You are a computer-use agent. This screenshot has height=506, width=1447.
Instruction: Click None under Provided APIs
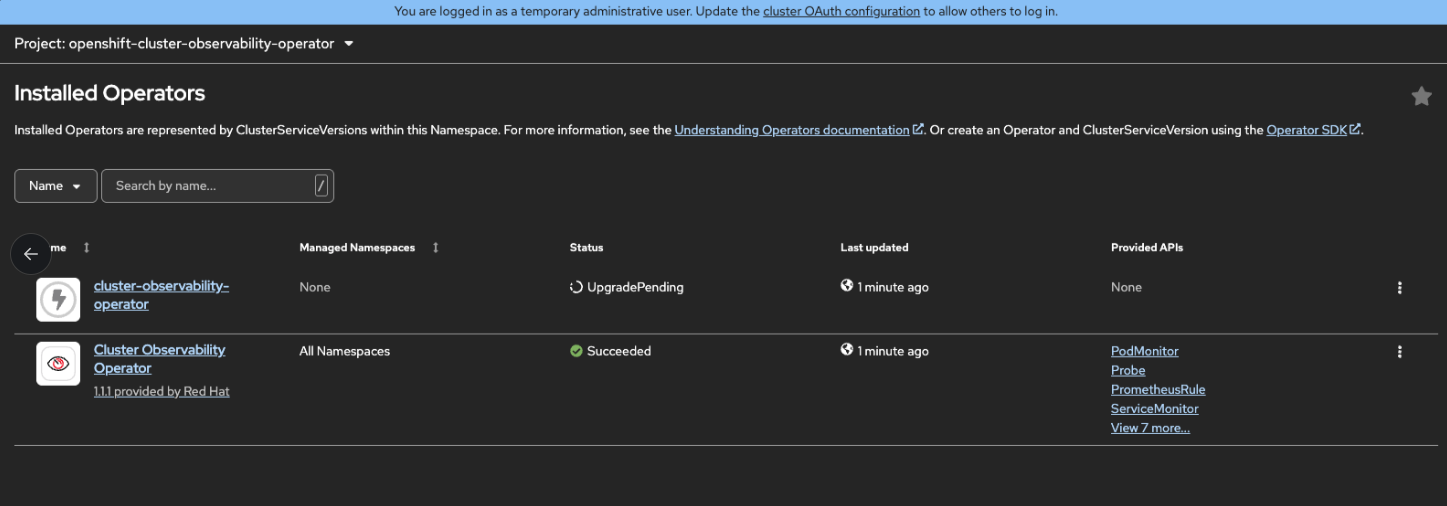click(x=1126, y=287)
